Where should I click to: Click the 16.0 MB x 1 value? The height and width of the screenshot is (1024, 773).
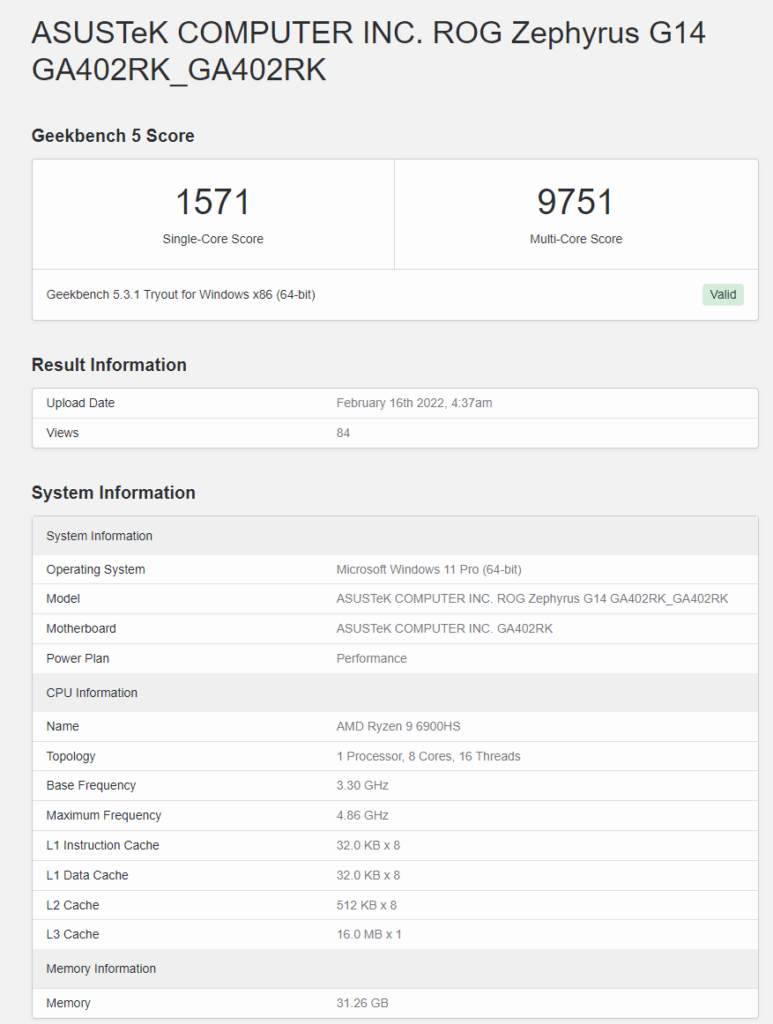tap(369, 935)
